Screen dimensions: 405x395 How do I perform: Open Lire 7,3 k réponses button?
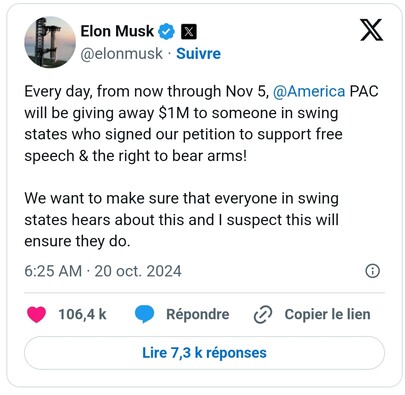pos(204,353)
